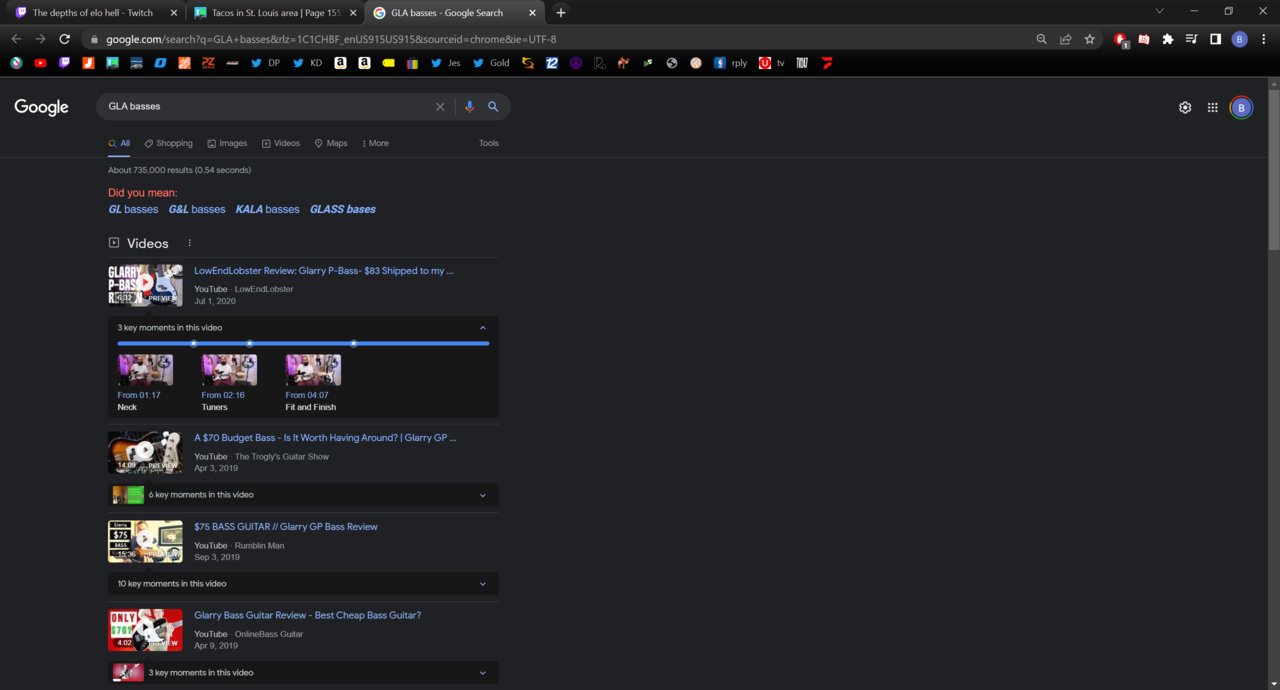Open the YouTube bookmark icon
This screenshot has width=1280, height=690.
(x=40, y=63)
